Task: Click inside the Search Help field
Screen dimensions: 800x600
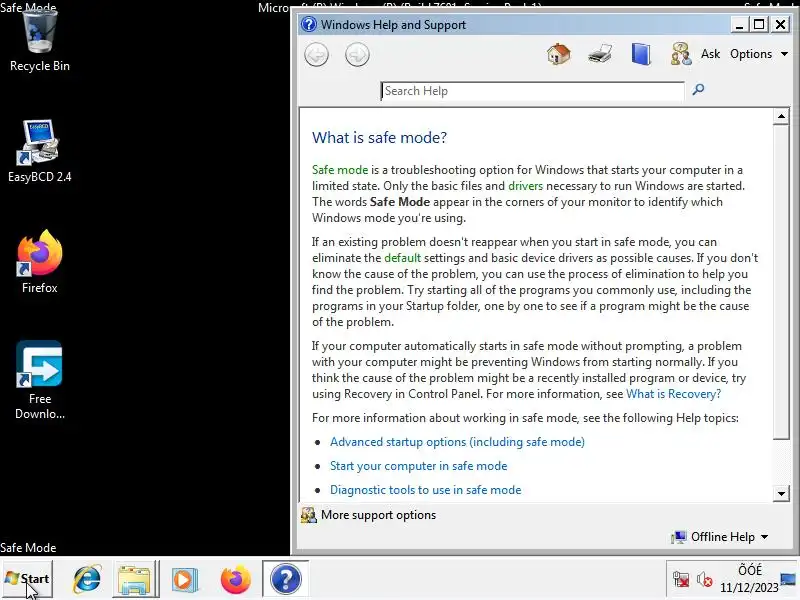Action: tap(532, 91)
